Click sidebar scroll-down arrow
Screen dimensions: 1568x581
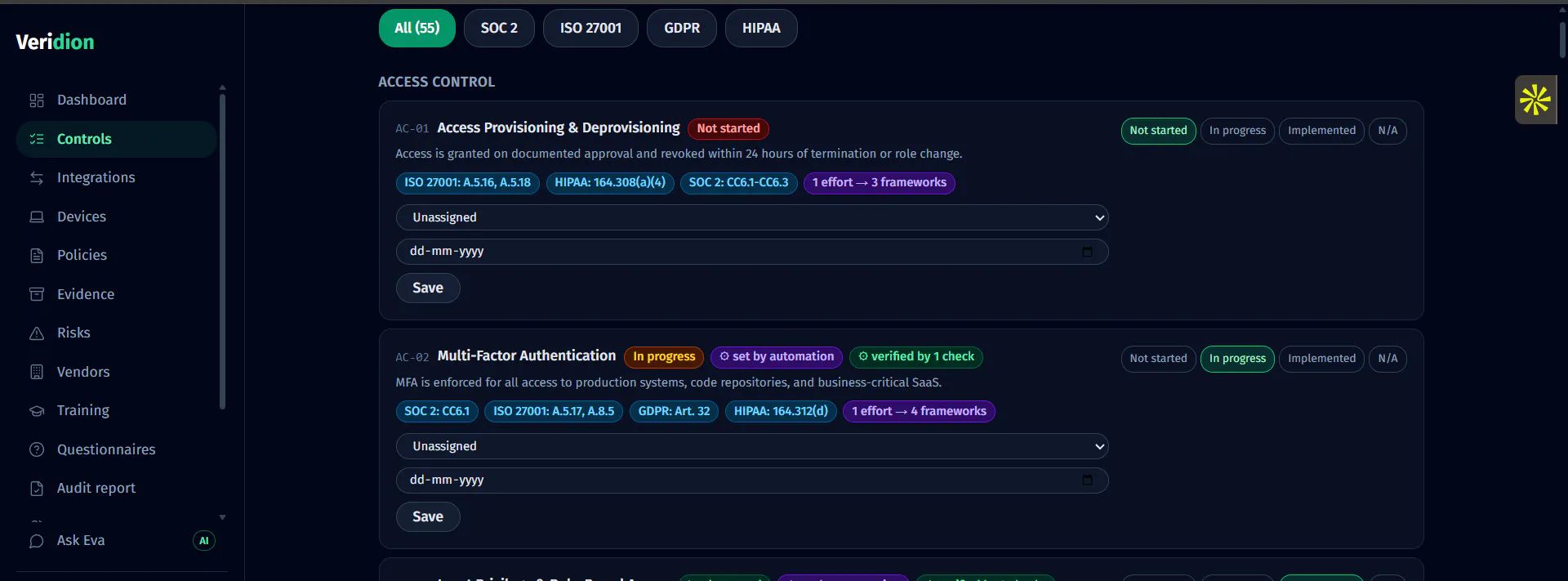coord(222,517)
